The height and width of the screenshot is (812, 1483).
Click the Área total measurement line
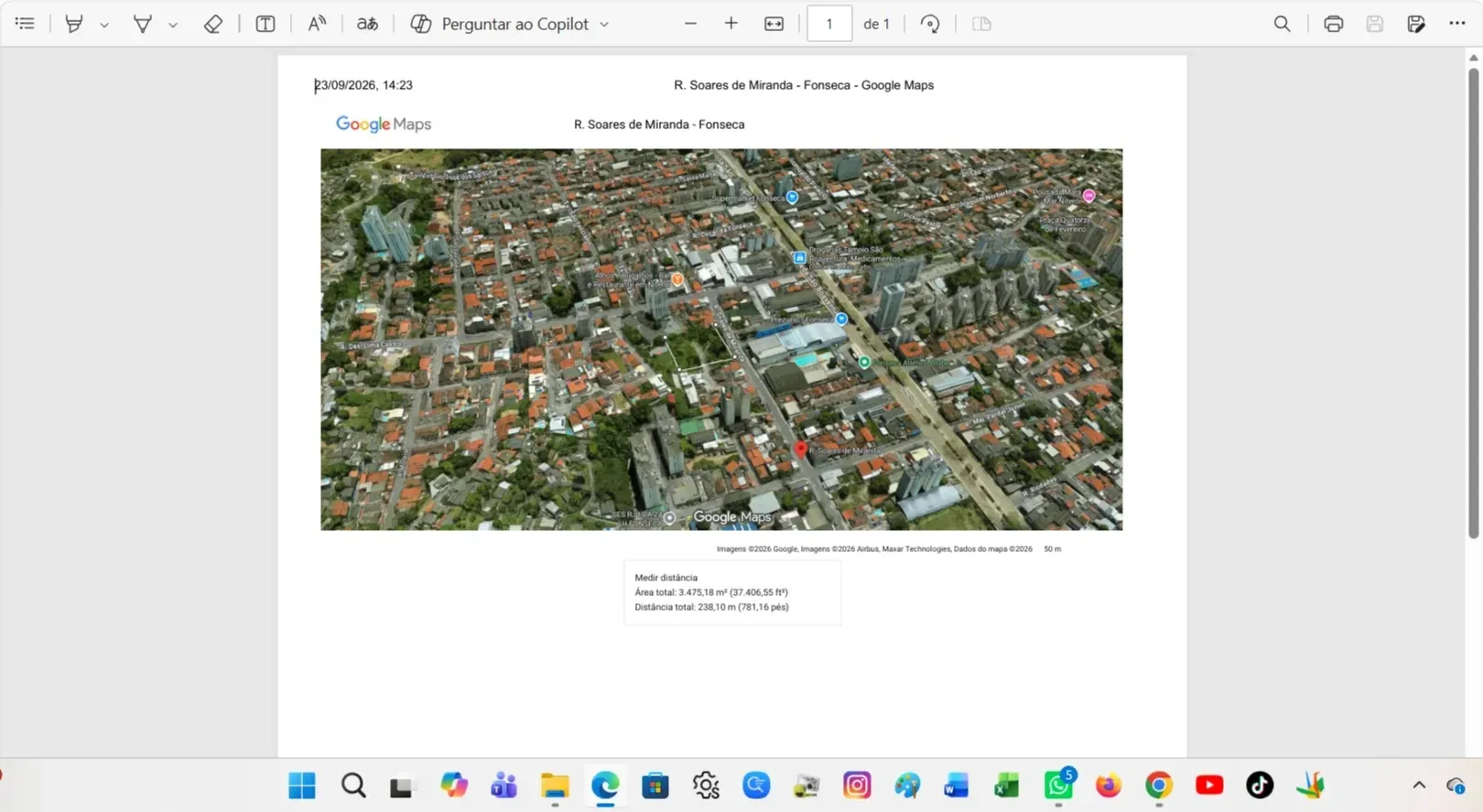[x=711, y=592]
